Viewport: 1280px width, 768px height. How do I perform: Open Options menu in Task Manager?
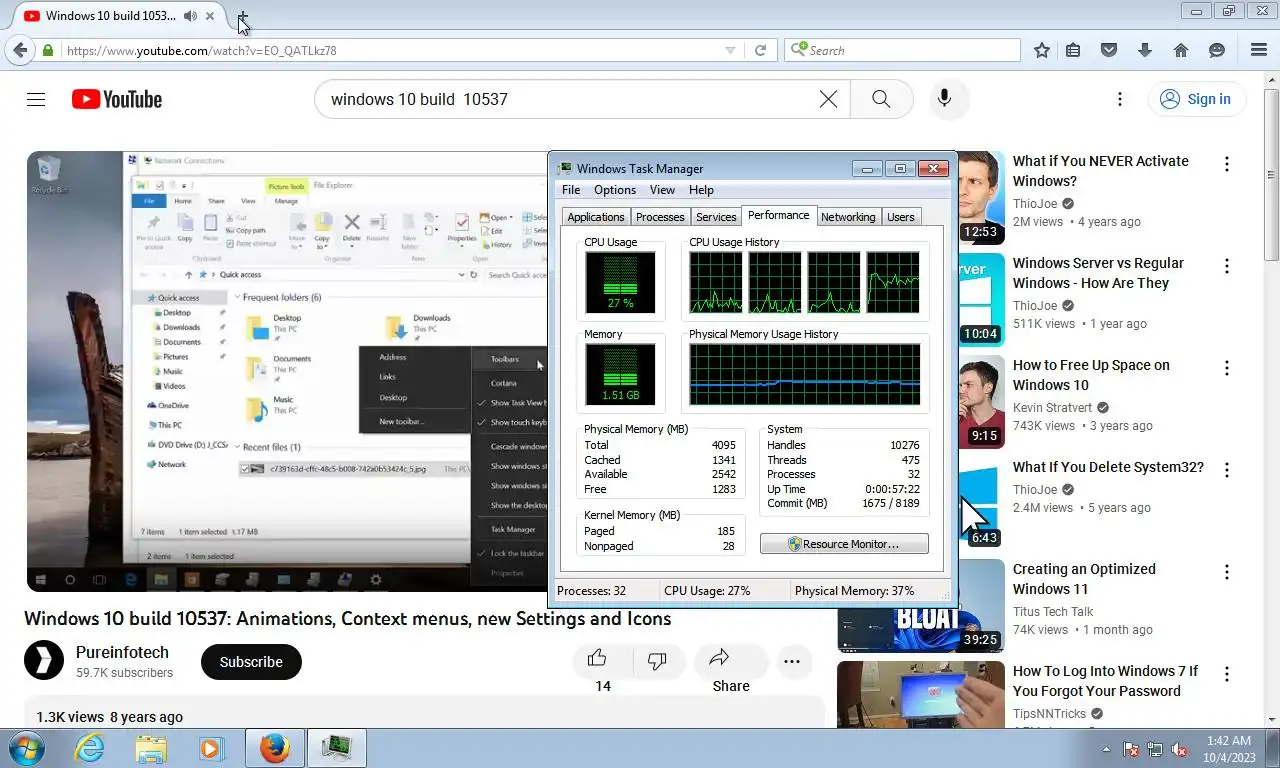[615, 190]
